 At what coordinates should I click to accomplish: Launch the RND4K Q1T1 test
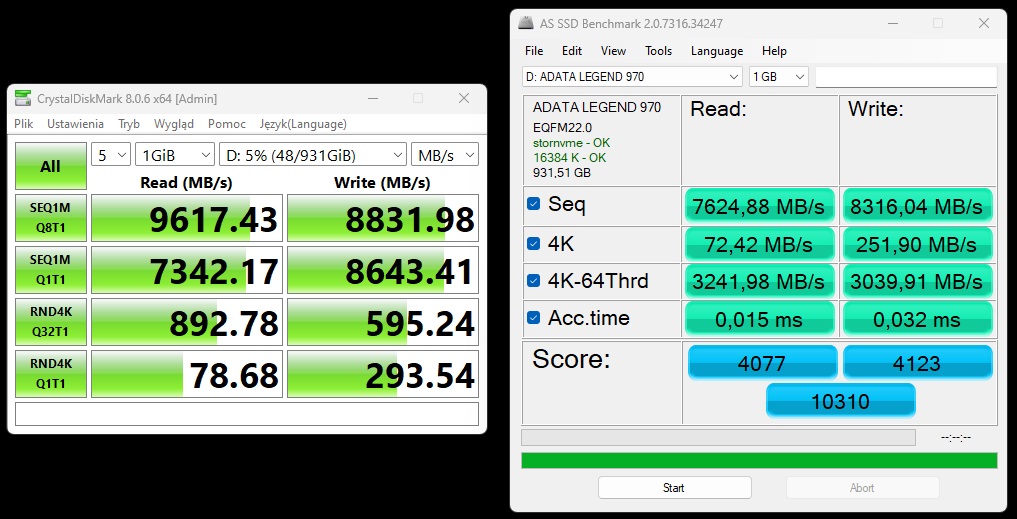(x=50, y=374)
